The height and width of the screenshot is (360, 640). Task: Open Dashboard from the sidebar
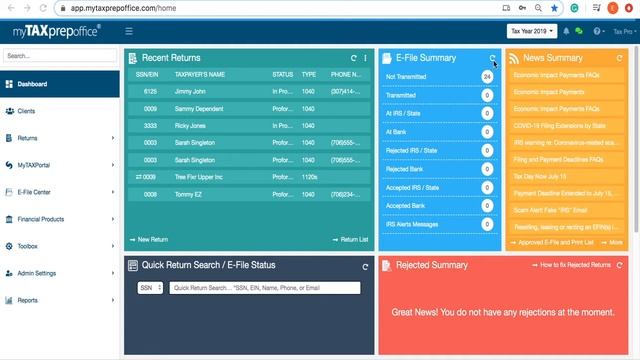coord(60,84)
